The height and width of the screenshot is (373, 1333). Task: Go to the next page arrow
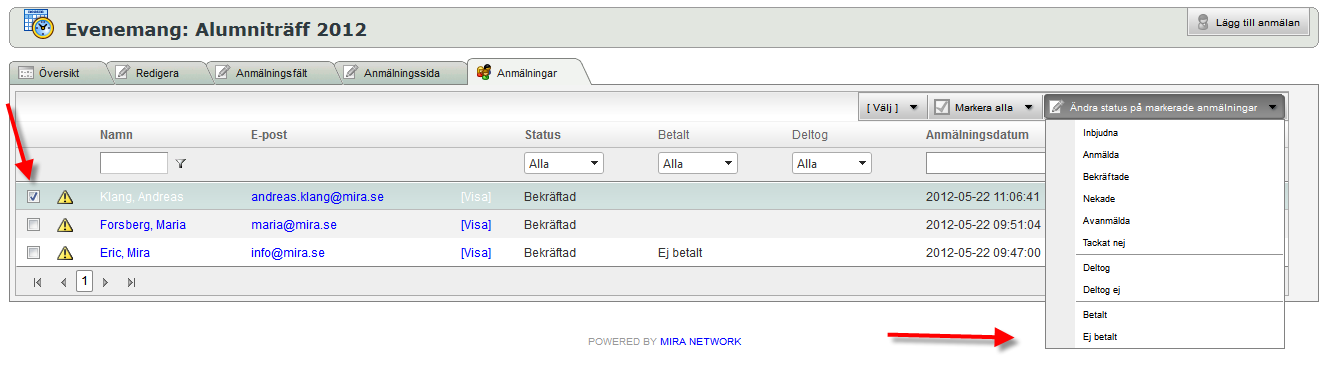click(x=106, y=283)
